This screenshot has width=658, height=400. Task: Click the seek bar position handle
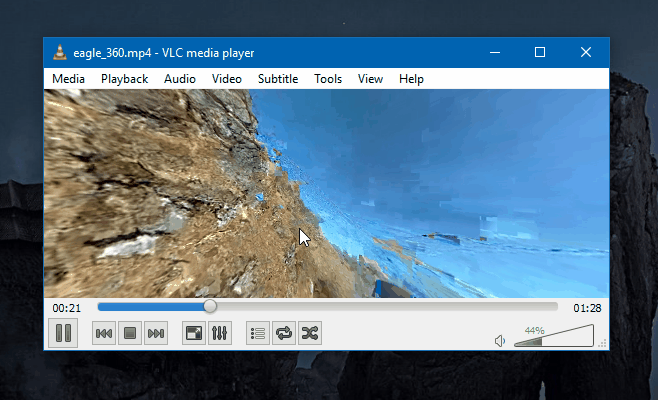(x=210, y=307)
